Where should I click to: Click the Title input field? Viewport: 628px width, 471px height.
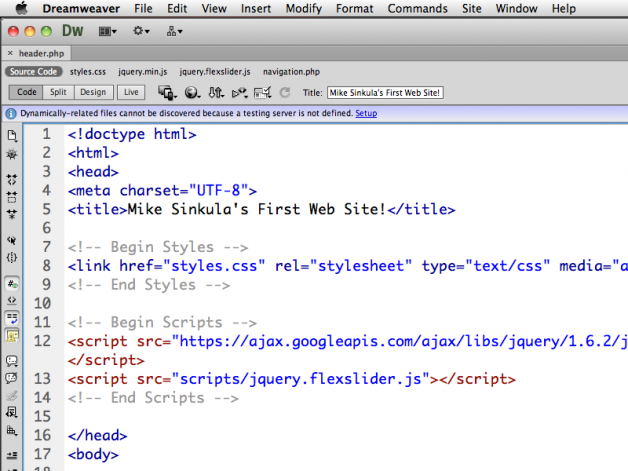tap(385, 93)
